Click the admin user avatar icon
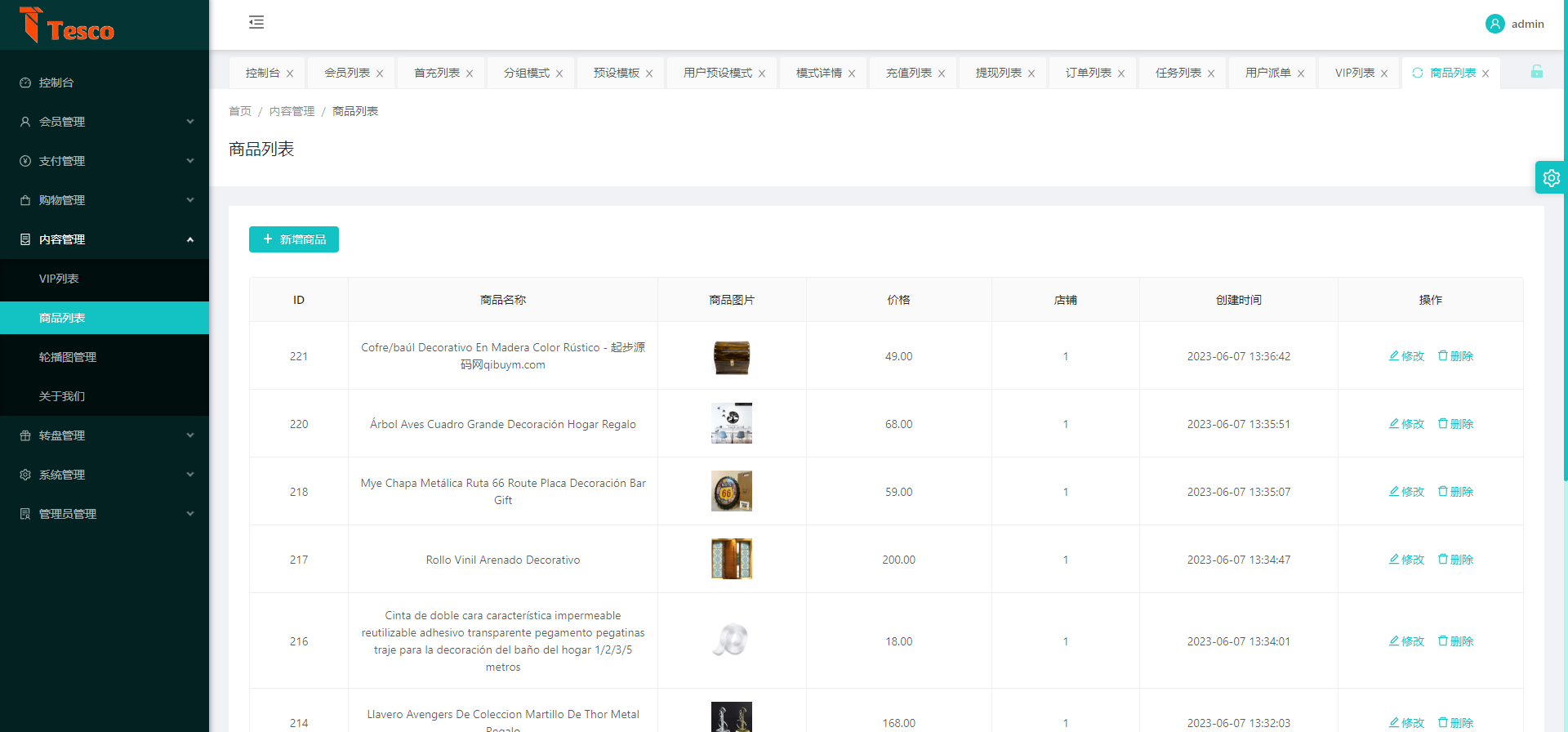The image size is (1568, 732). [1494, 24]
